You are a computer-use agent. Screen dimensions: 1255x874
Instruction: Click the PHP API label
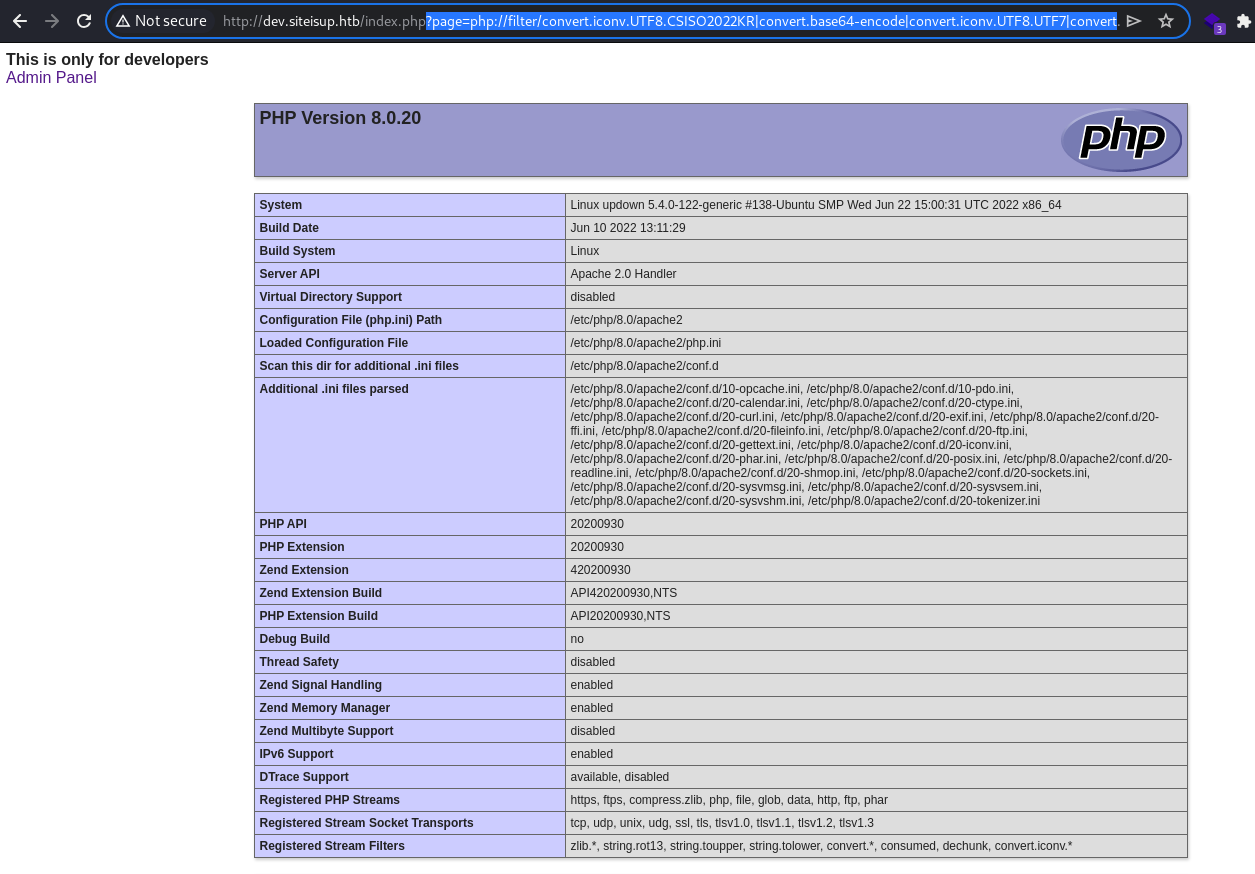(282, 524)
